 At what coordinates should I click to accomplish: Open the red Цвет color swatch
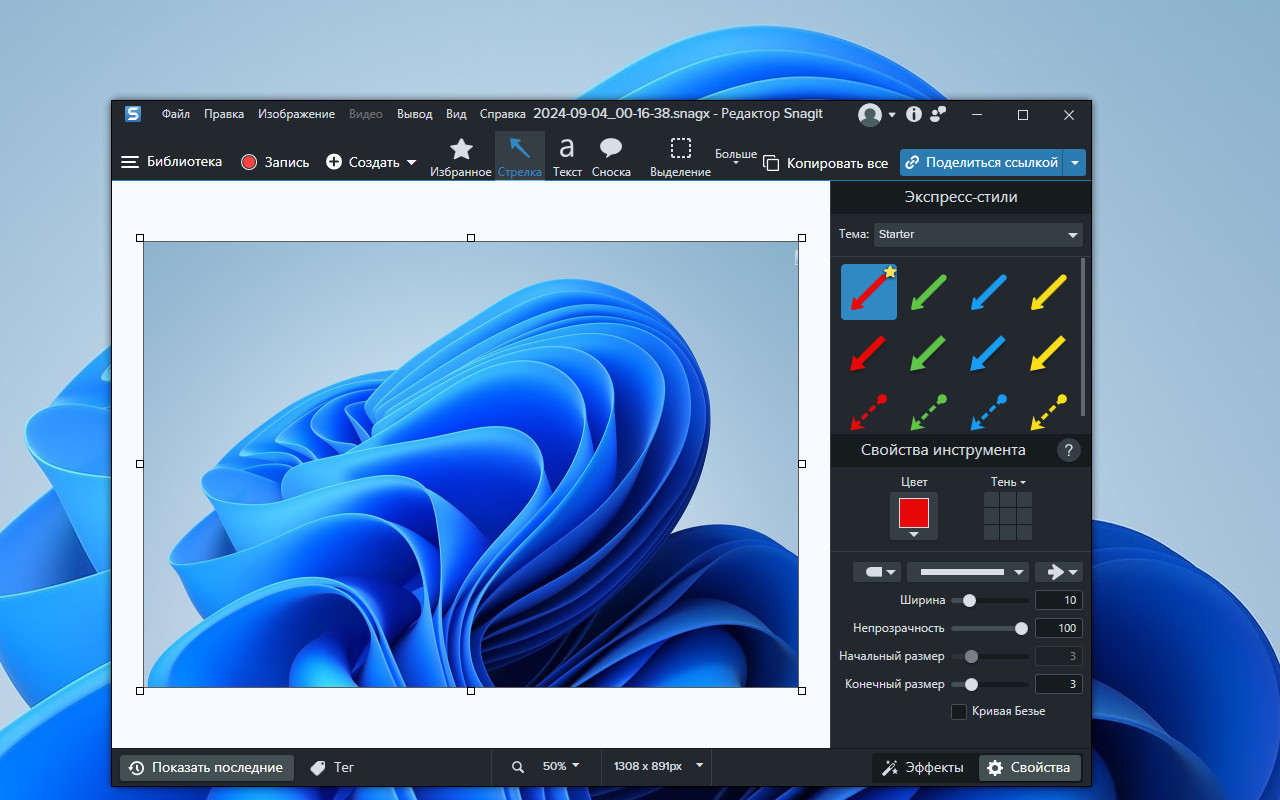point(914,514)
